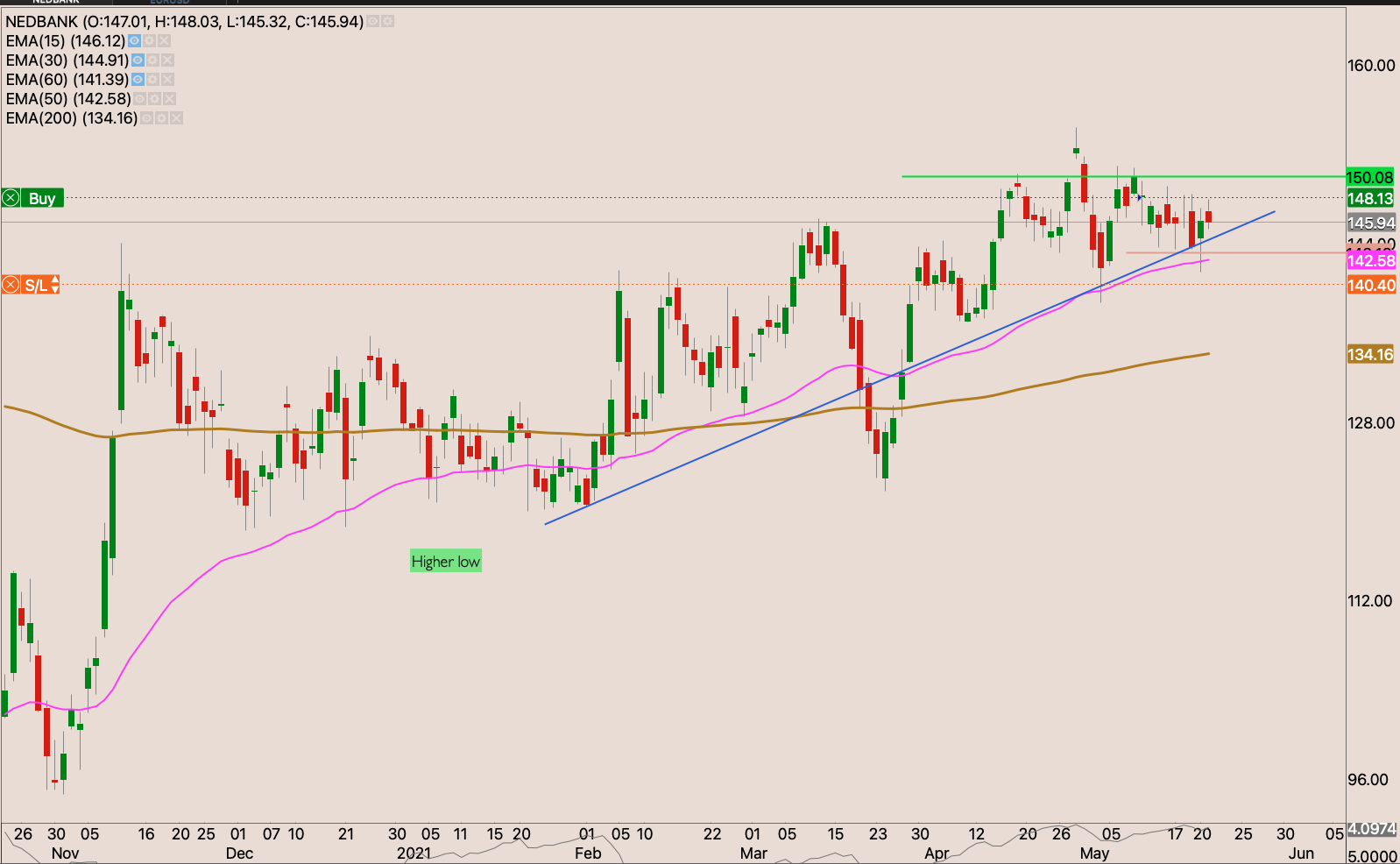The height and width of the screenshot is (864, 1400).
Task: Show EMA(200) using its eye icon
Action: point(146,118)
